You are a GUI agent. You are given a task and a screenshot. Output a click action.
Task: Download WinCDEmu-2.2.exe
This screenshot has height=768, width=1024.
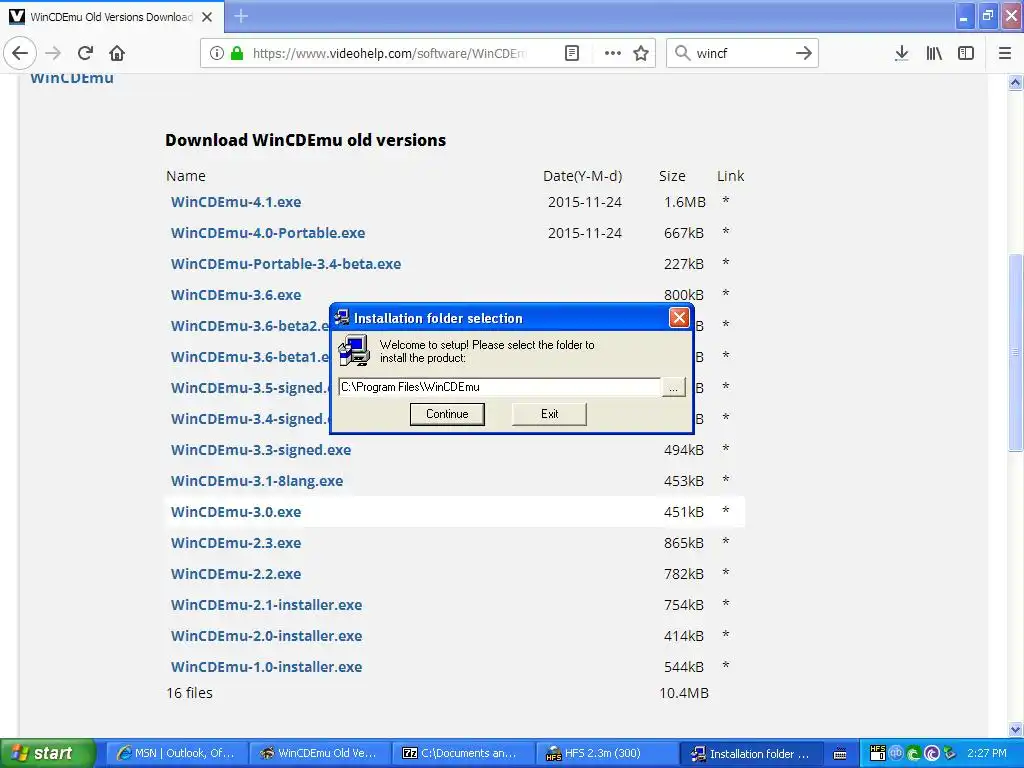click(236, 574)
